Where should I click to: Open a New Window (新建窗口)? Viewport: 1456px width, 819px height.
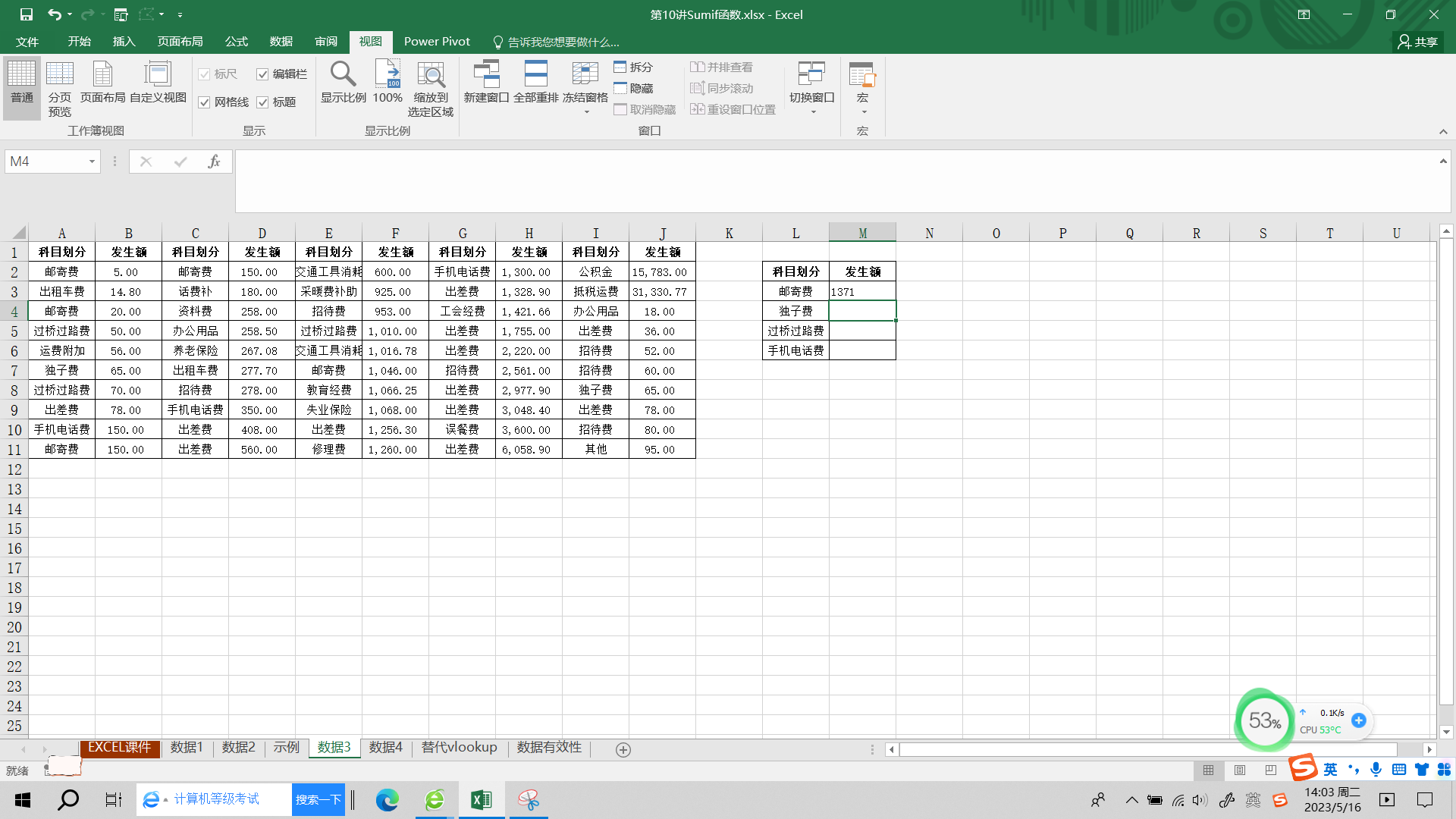coord(486,82)
